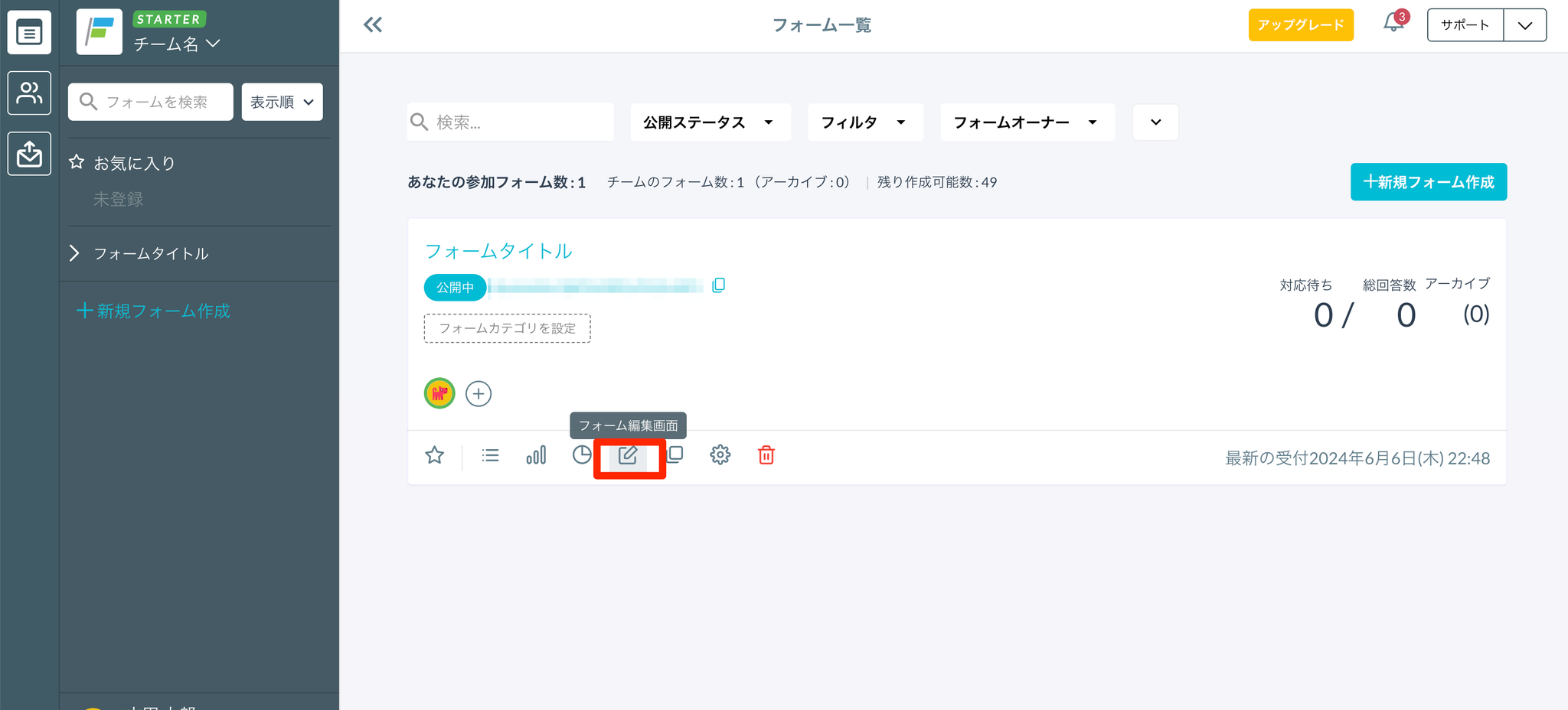Viewport: 1568px width, 710px height.
Task: Click the 最新の受付 timestamp text
Action: click(1357, 458)
